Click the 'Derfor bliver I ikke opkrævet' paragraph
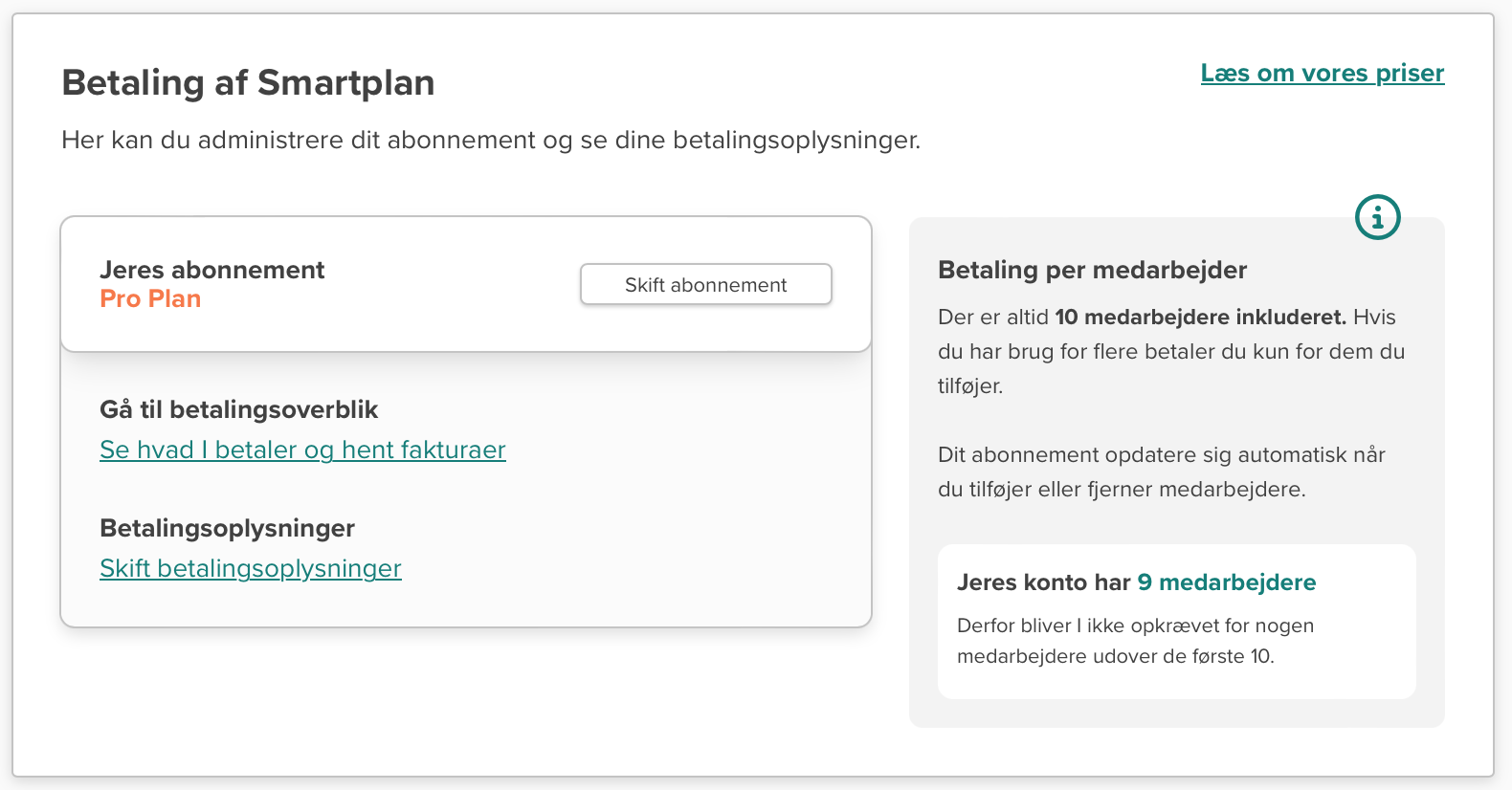1512x790 pixels. (1135, 625)
